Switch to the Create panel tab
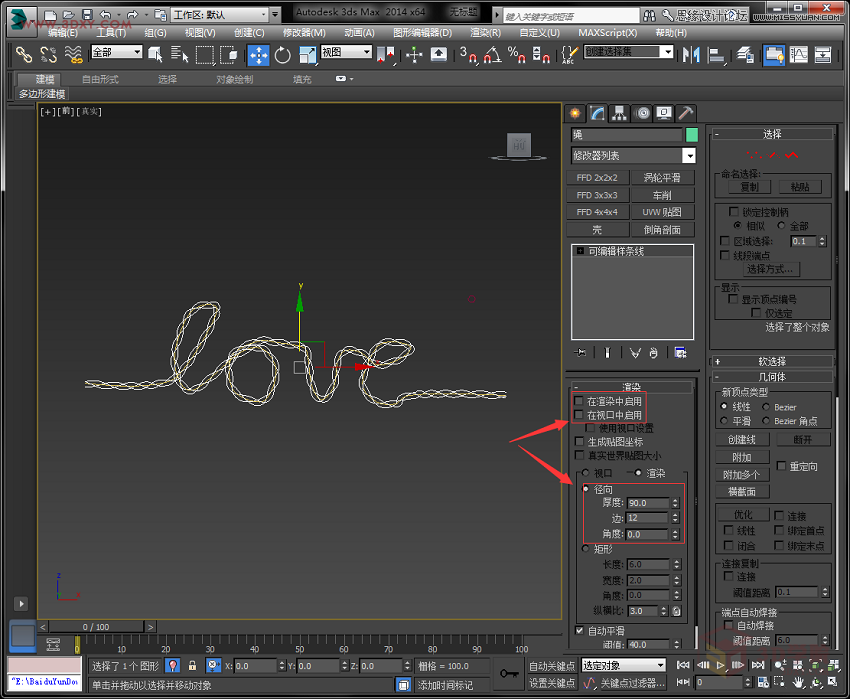Screen dimensions: 850x699 (575, 113)
